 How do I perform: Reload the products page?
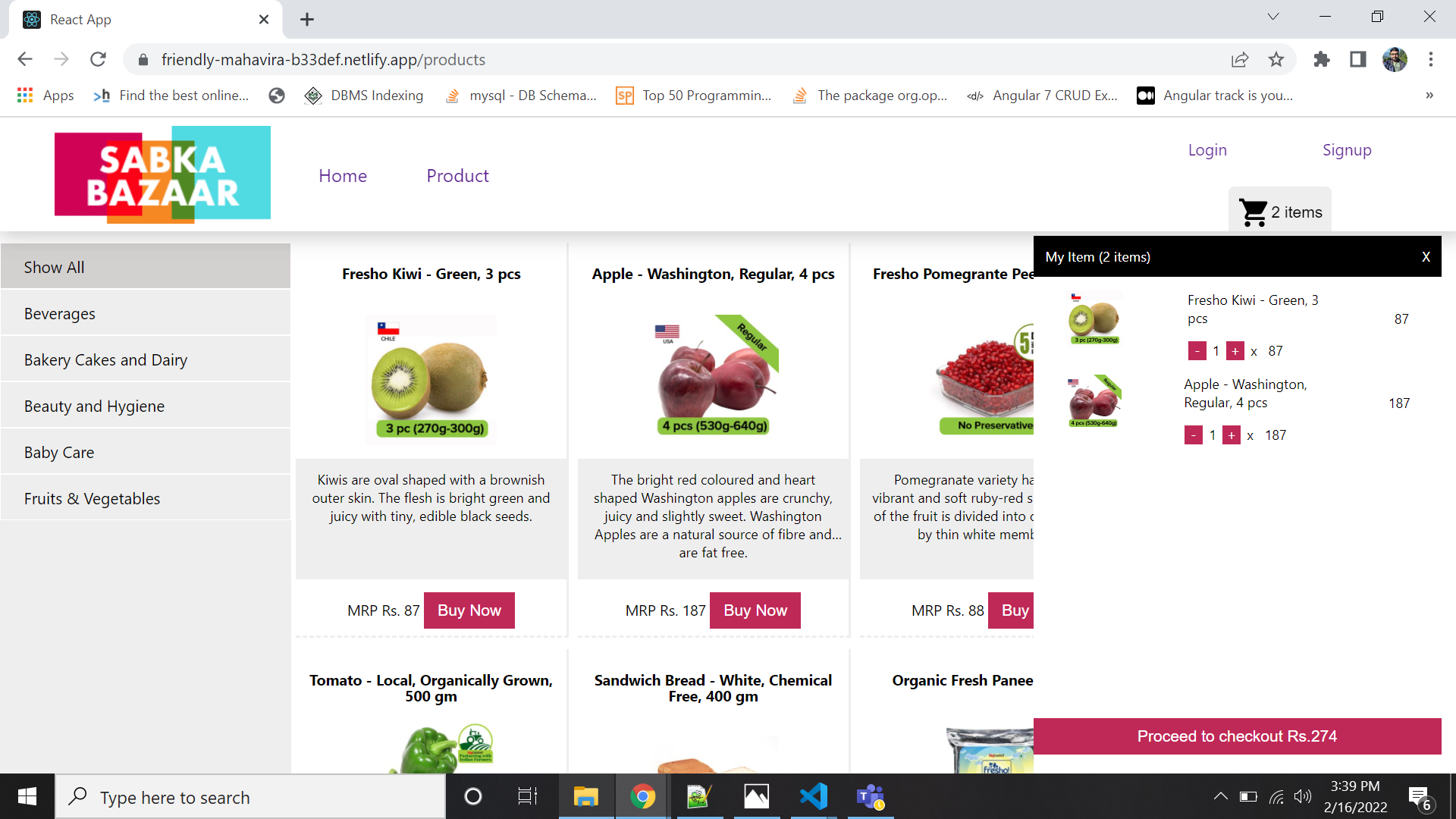98,59
